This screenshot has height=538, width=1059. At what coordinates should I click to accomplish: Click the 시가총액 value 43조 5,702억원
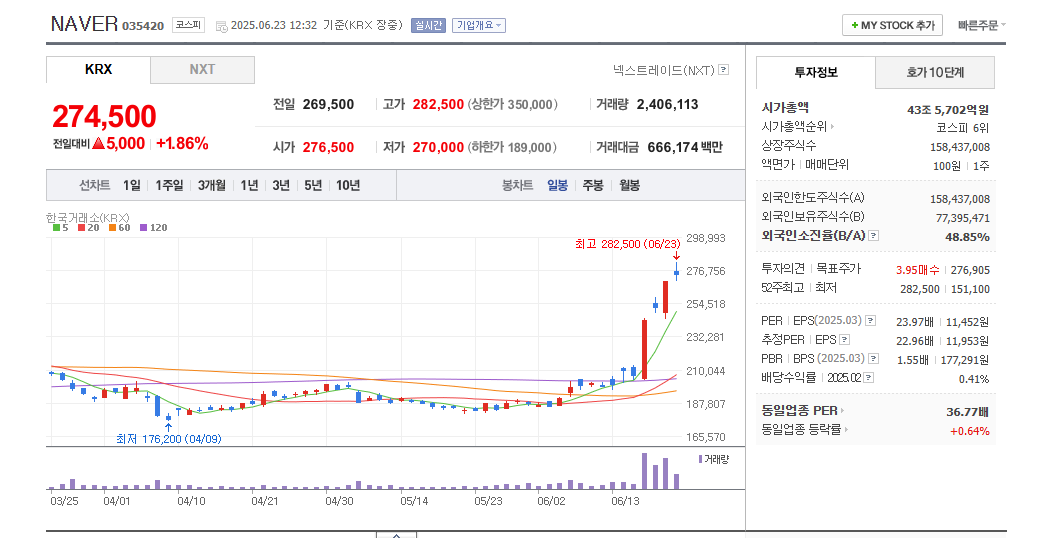948,109
